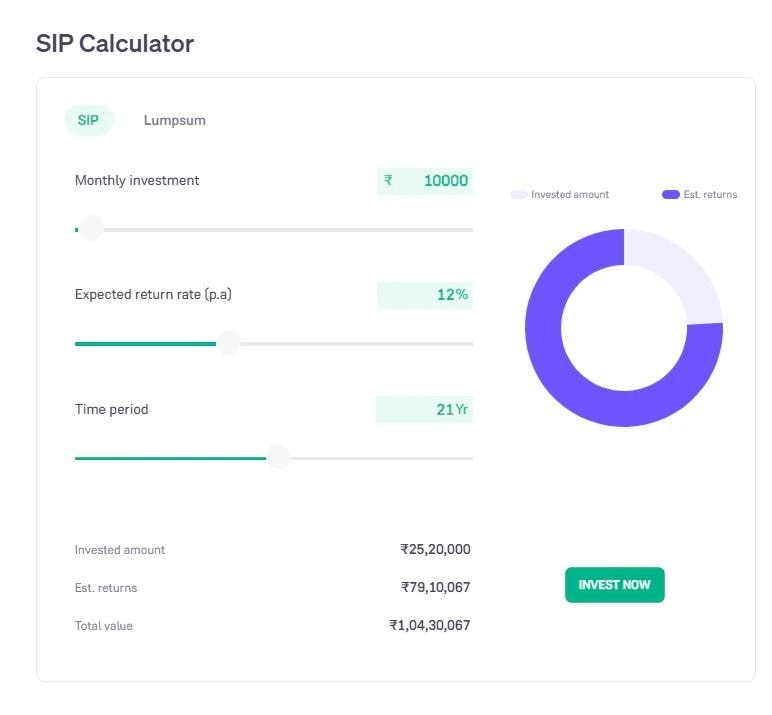Click the rupee symbol in investment field
772x715 pixels.
pos(388,180)
